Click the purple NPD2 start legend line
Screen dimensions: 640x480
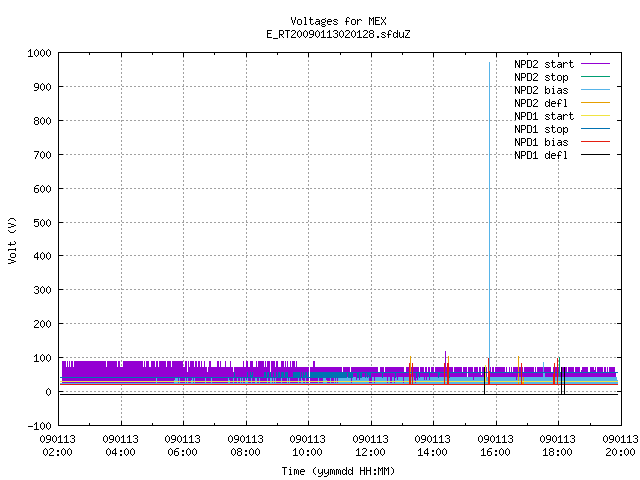click(595, 64)
